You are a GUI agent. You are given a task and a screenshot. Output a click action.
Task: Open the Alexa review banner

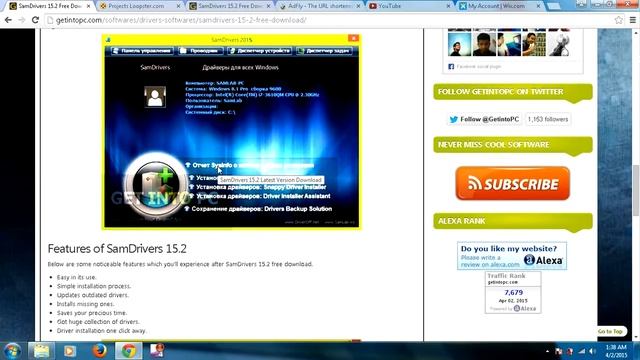pos(512,256)
